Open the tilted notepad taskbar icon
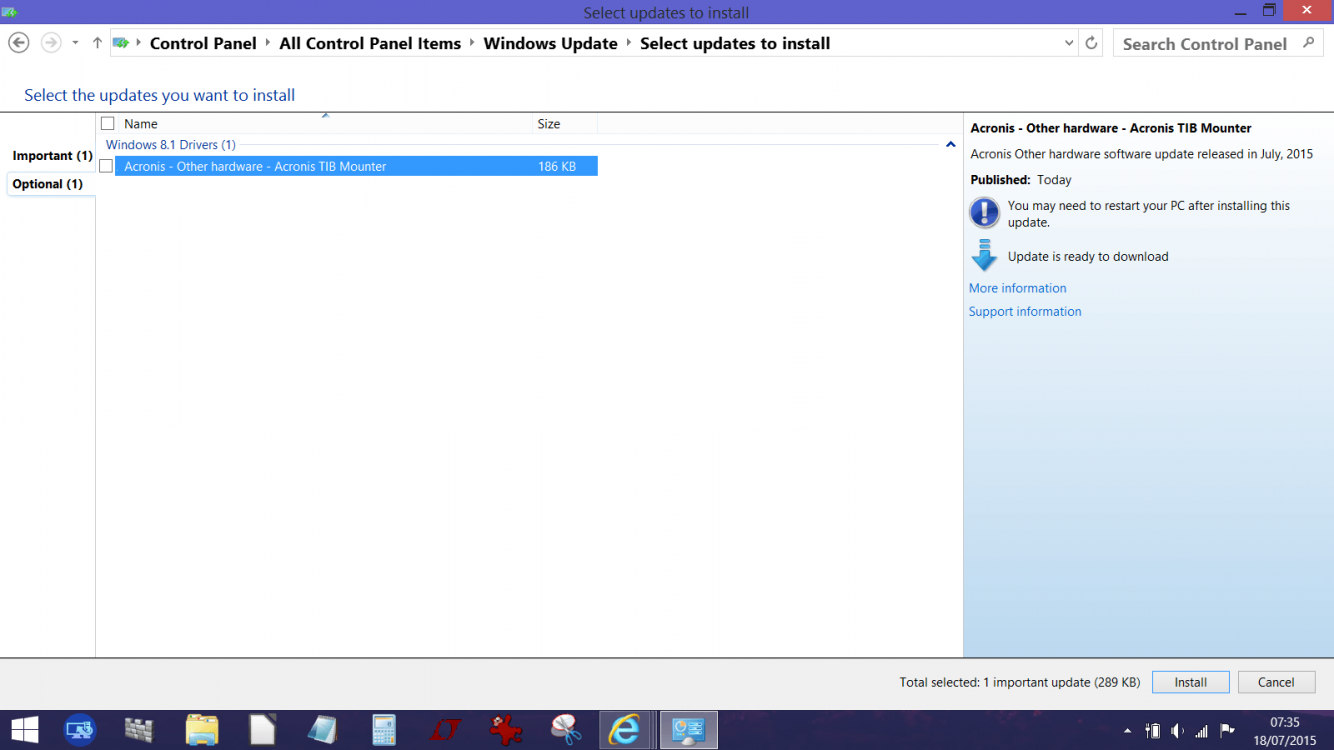 (x=323, y=730)
